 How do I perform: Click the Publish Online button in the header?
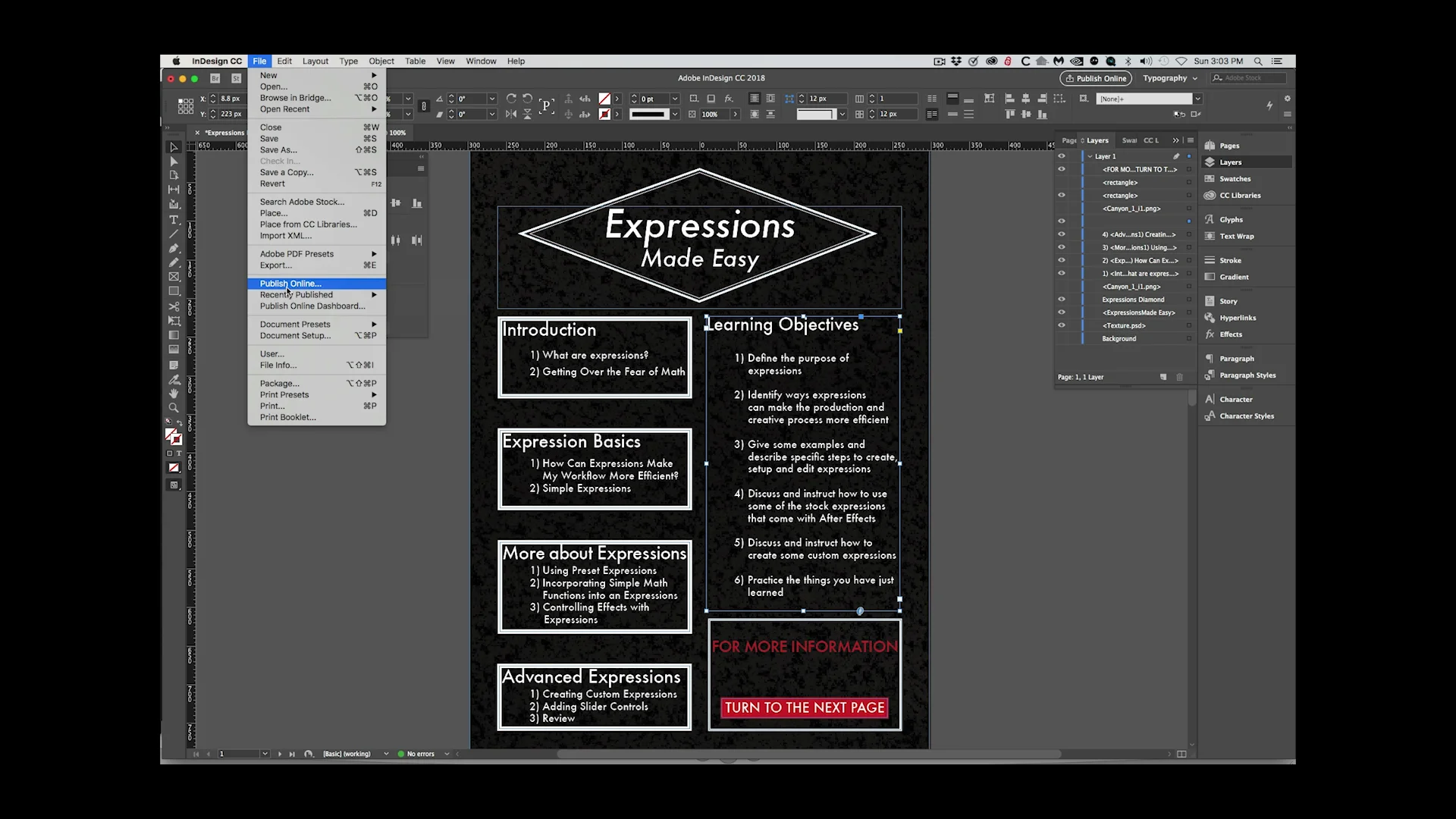(x=1096, y=78)
